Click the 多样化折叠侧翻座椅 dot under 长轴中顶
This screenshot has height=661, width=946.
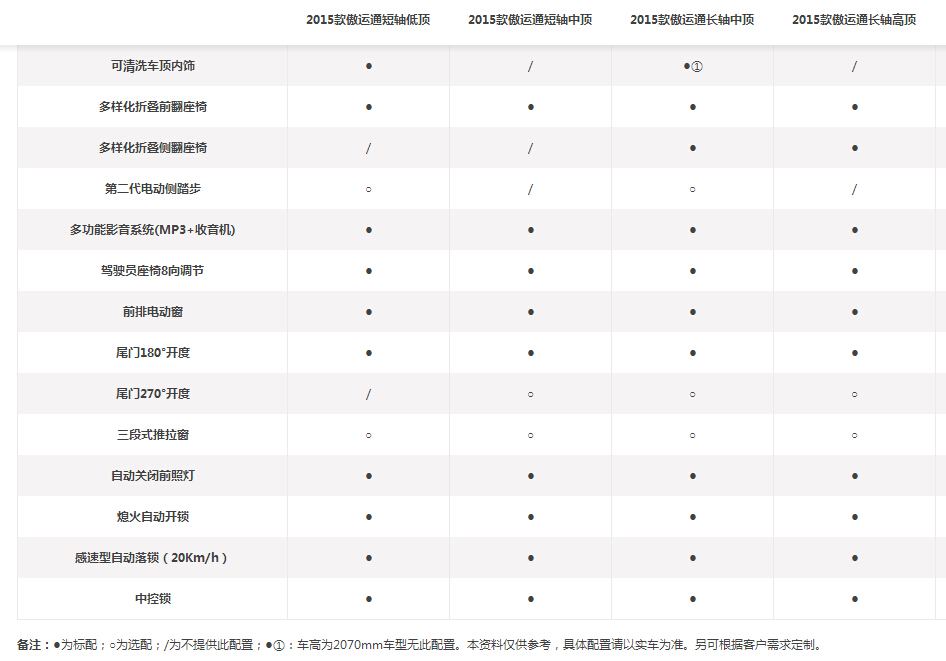(x=693, y=148)
